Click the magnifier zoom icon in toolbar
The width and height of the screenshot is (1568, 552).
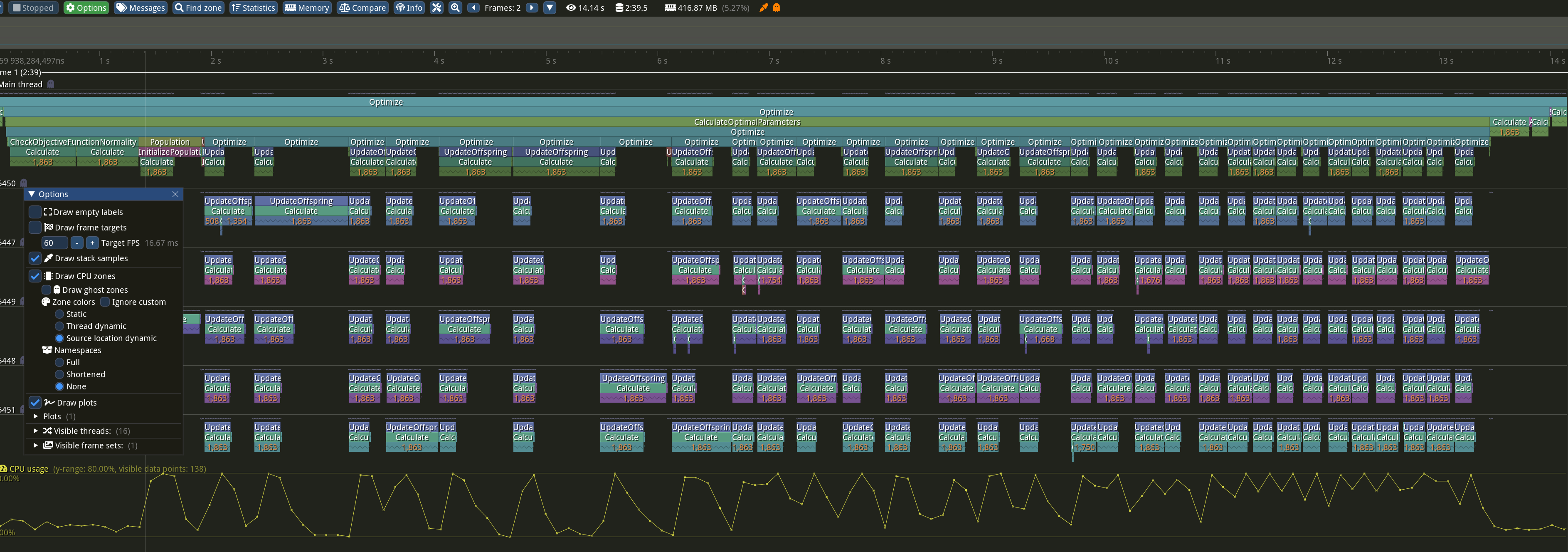click(455, 8)
